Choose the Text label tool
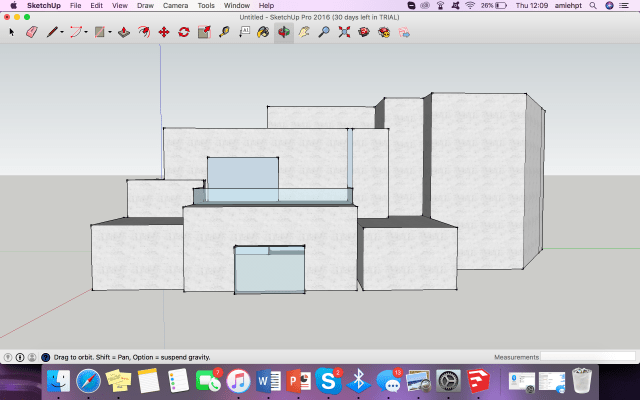The image size is (640, 400). [244, 32]
